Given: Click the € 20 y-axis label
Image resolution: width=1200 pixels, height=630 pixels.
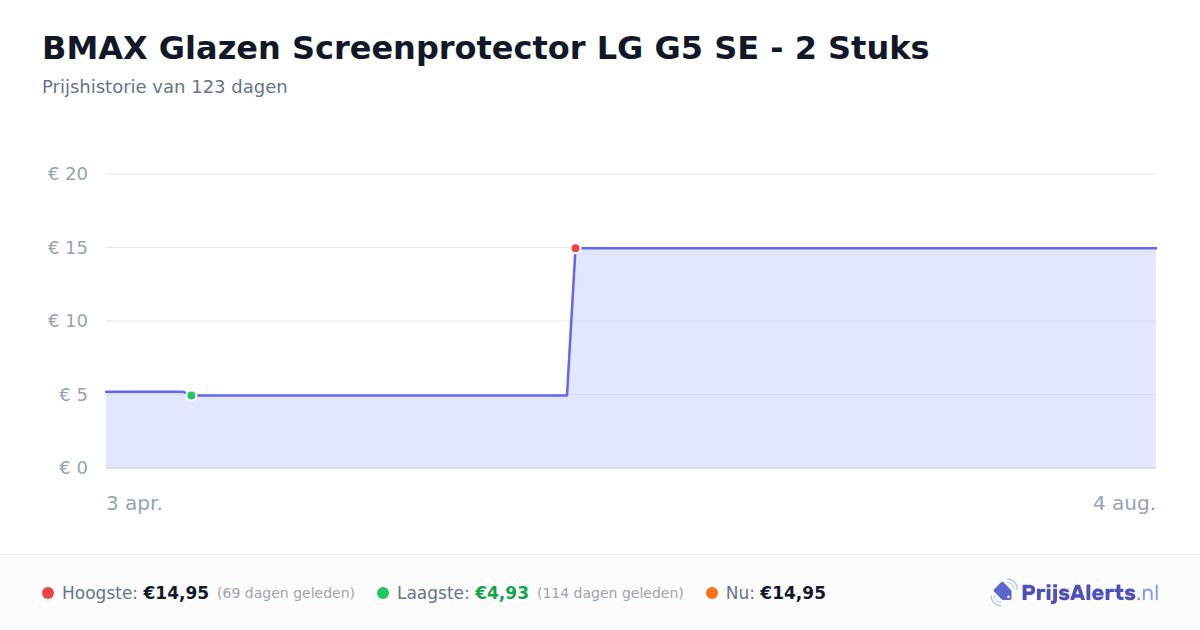Looking at the screenshot, I should click(x=68, y=174).
